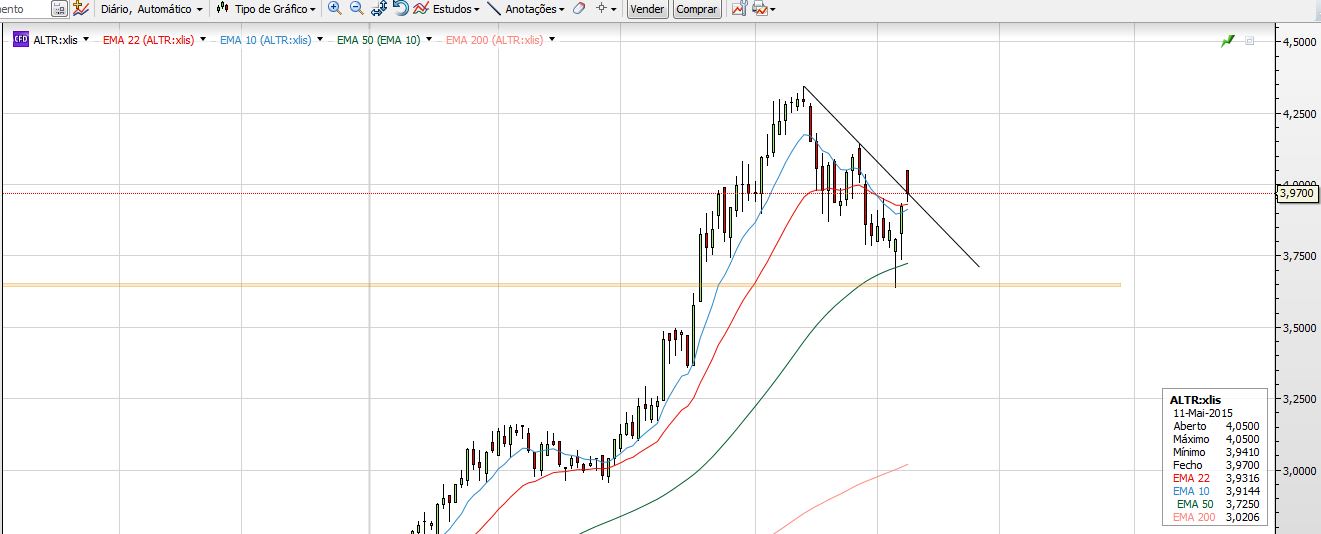
Task: Click the 3,0000 price axis label
Action: pyautogui.click(x=1298, y=471)
